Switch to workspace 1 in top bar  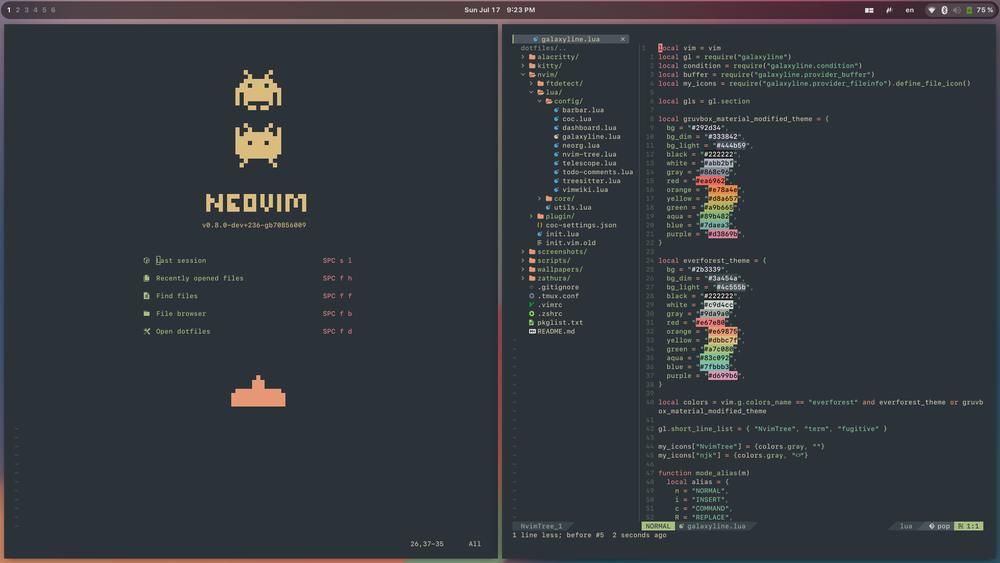click(9, 10)
